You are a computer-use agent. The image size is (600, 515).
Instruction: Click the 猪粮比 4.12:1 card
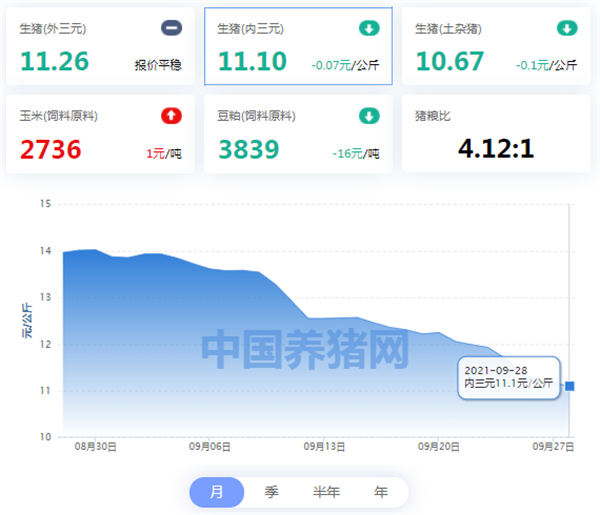pos(496,134)
